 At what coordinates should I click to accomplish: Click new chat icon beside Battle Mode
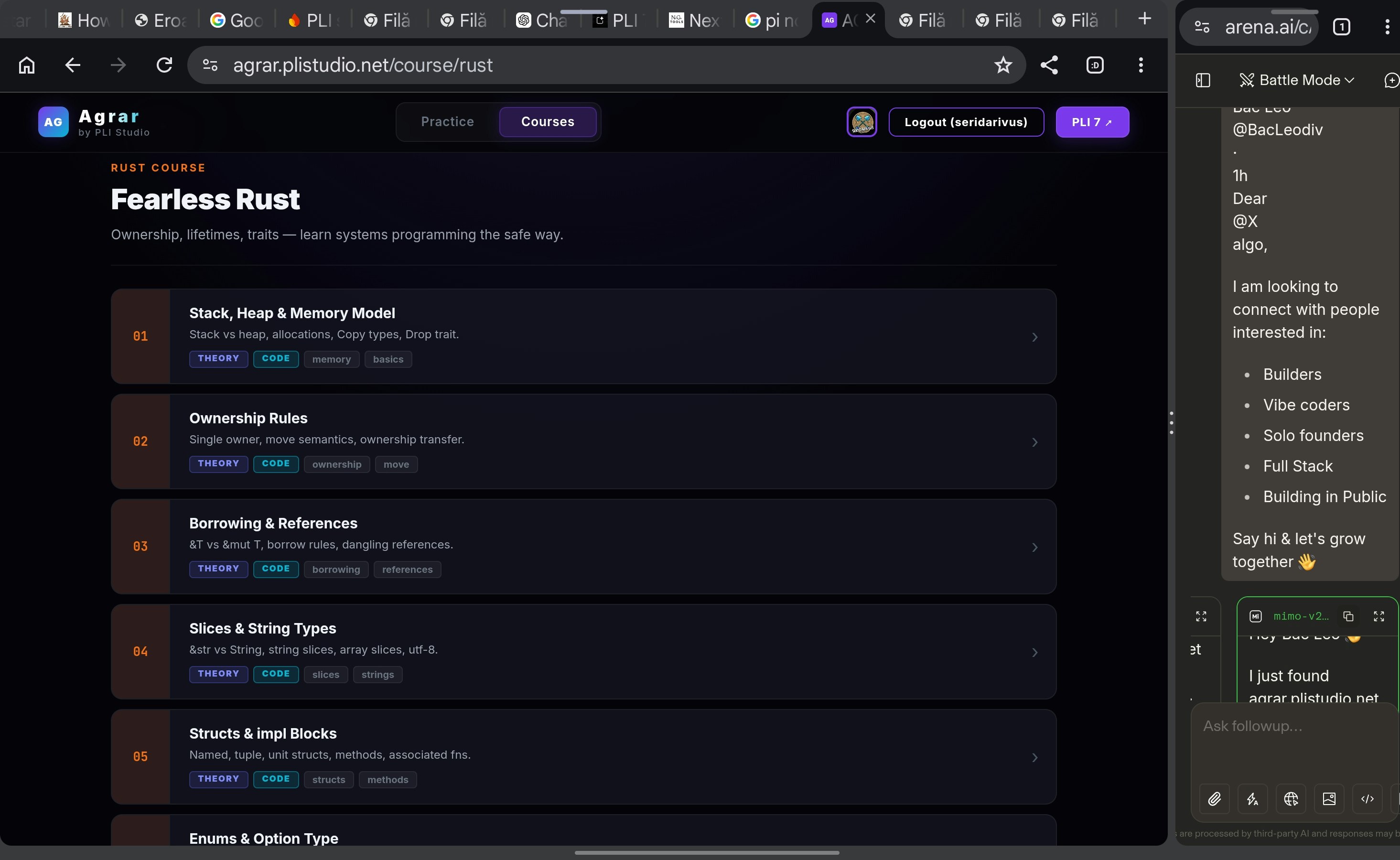(x=1391, y=80)
